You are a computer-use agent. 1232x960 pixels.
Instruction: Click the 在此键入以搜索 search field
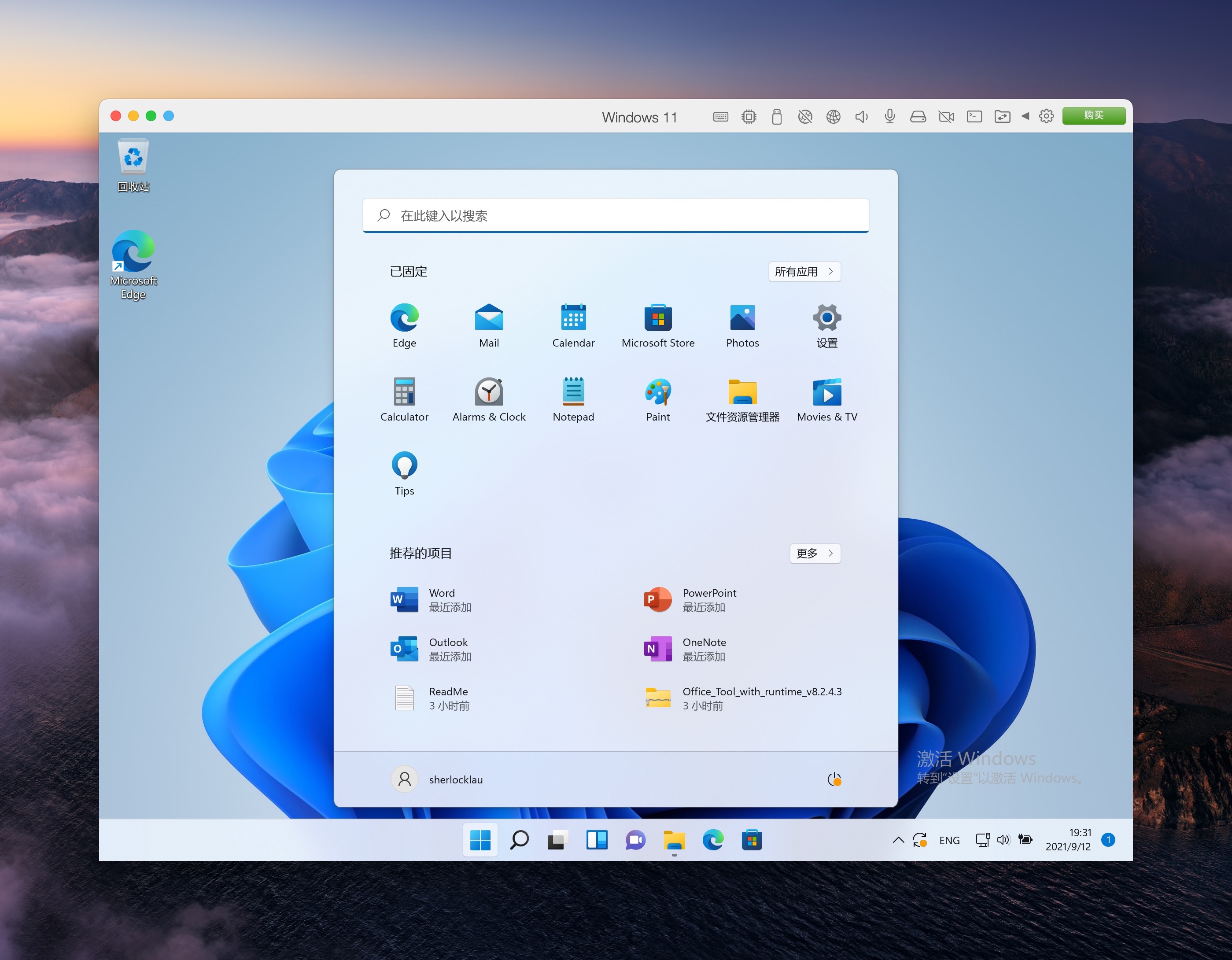616,215
